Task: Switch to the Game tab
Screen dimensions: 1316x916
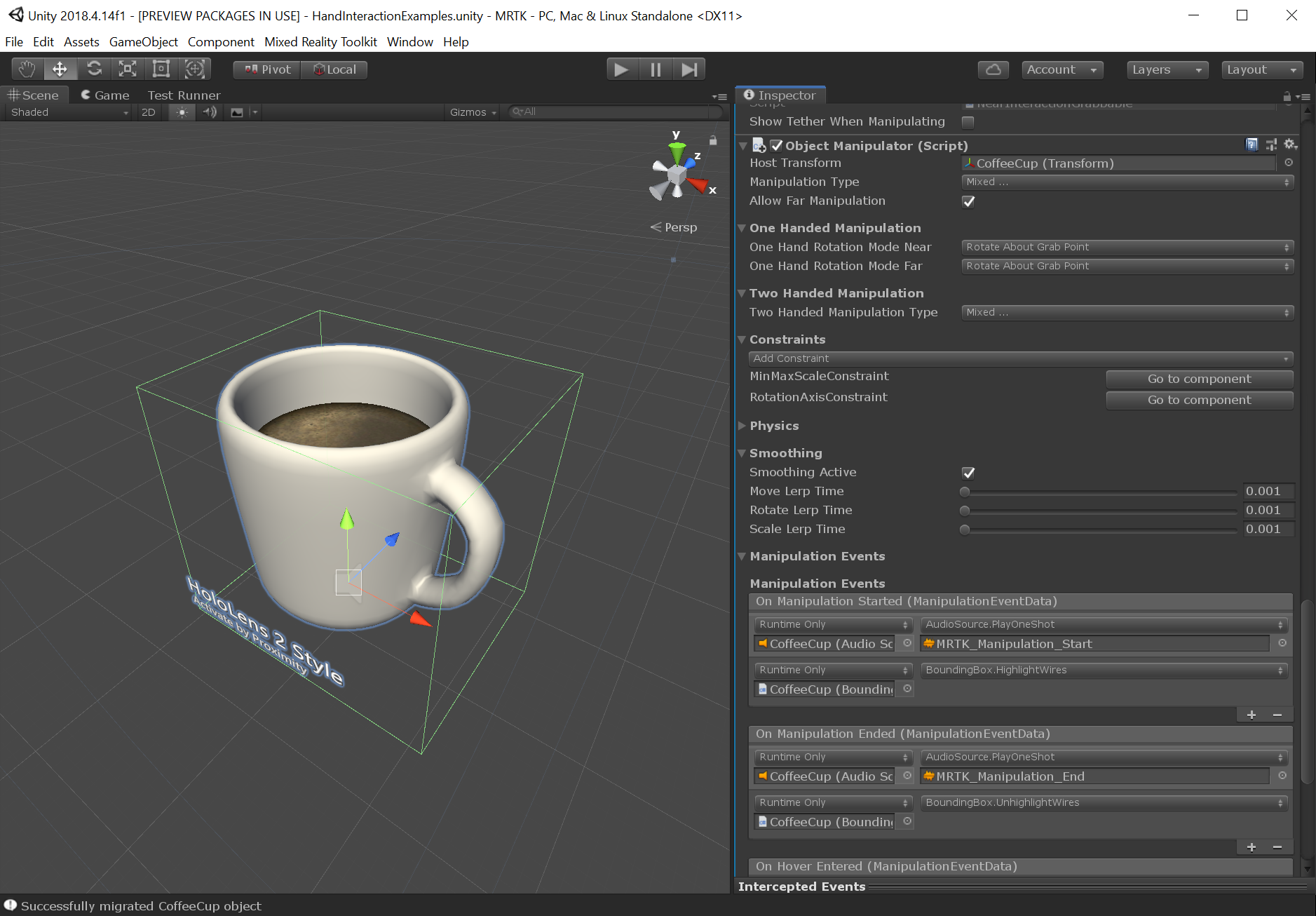Action: pyautogui.click(x=104, y=95)
